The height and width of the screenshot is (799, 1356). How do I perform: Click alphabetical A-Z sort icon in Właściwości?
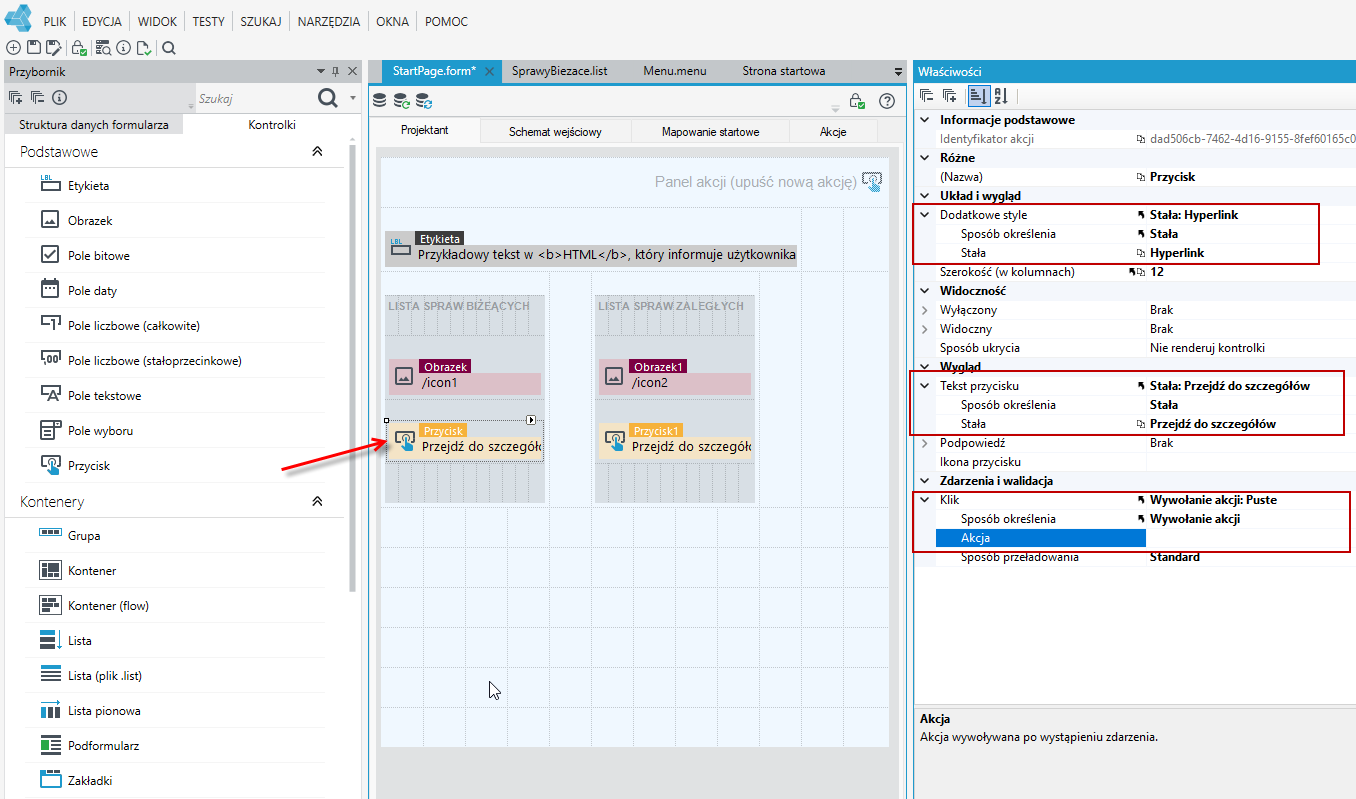coord(1000,96)
